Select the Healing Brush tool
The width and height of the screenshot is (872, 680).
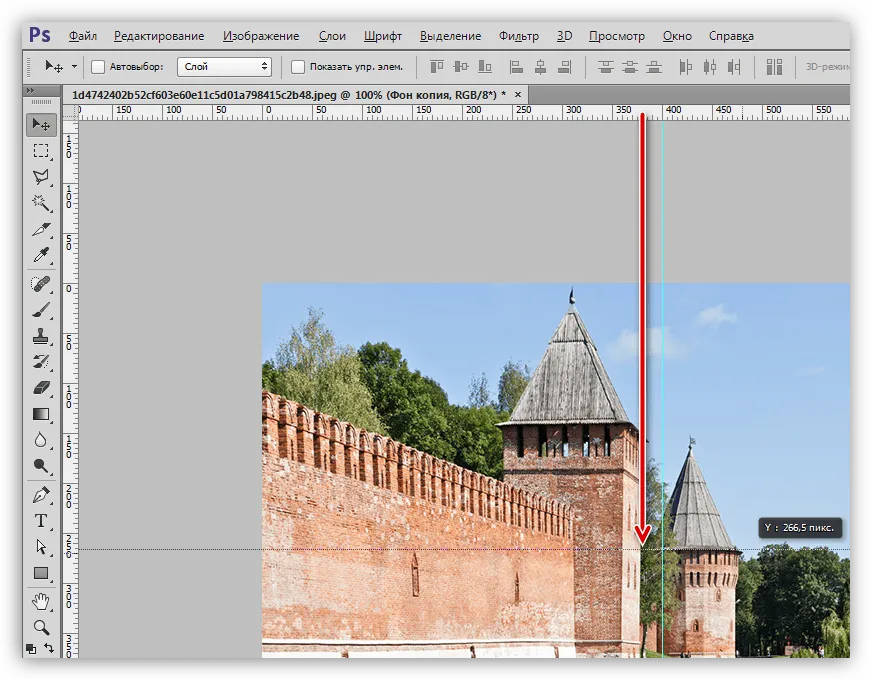point(41,284)
